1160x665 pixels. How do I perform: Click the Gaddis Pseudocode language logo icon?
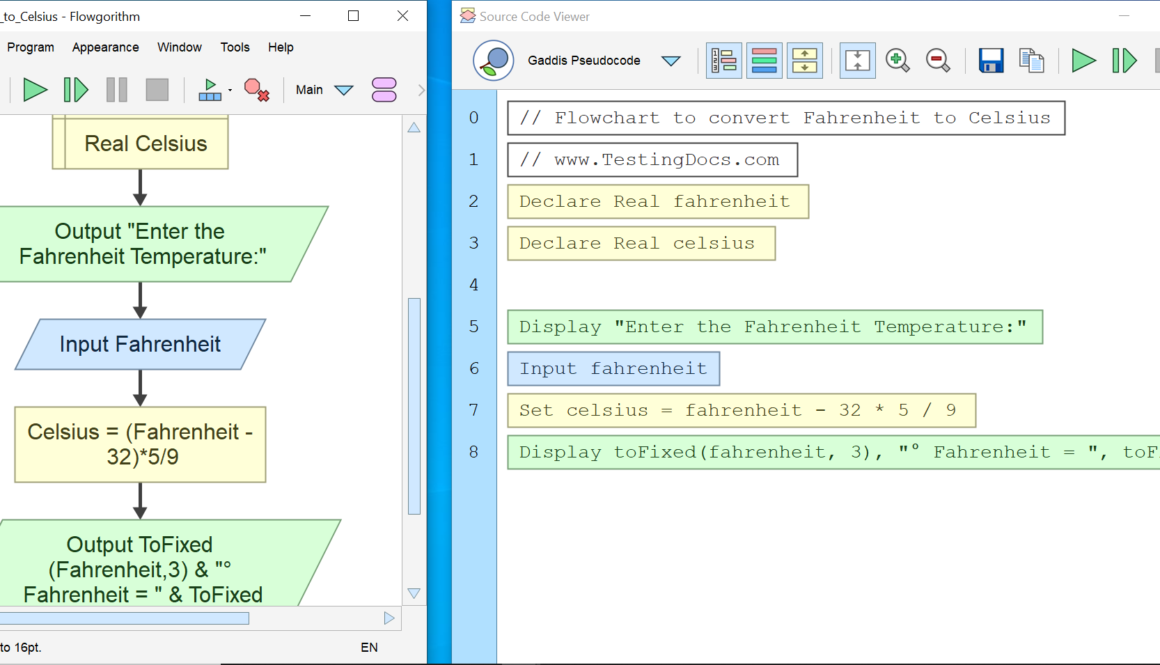click(493, 61)
